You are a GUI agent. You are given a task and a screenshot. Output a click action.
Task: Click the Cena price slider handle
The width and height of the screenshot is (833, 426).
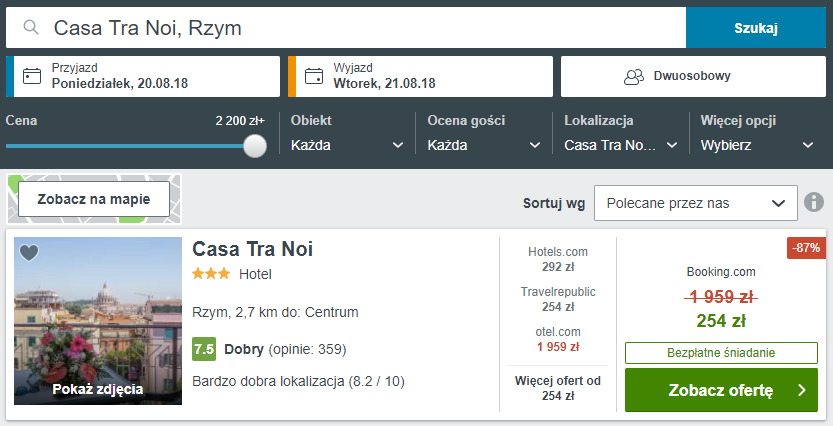[x=255, y=146]
